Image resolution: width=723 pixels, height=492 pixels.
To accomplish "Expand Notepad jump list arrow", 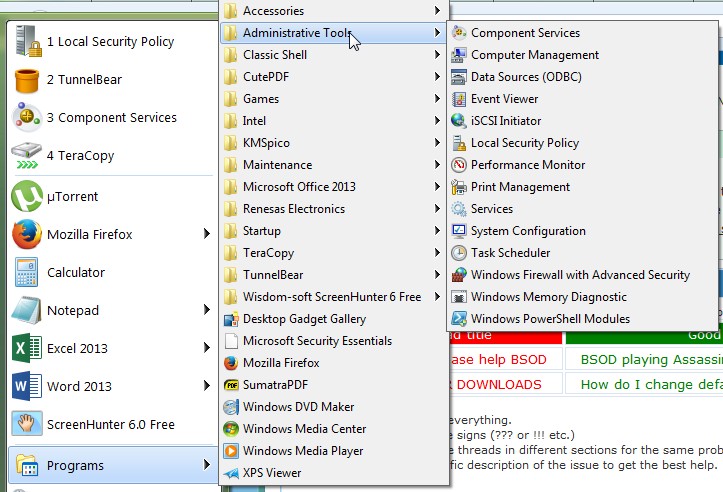I will tap(207, 310).
